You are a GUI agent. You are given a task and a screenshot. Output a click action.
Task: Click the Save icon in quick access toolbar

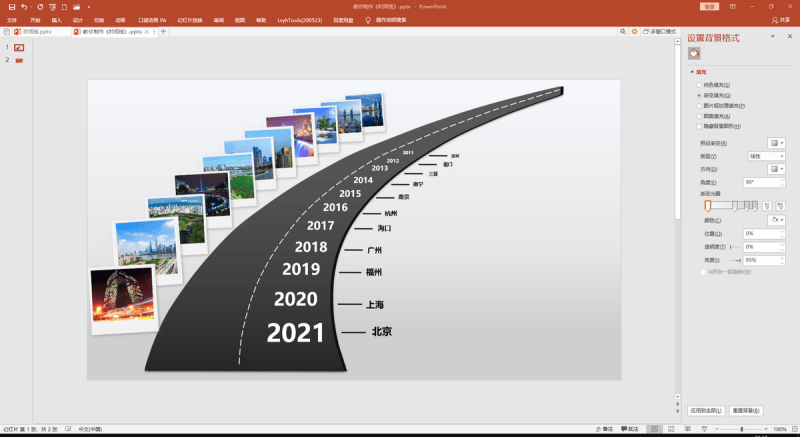(x=10, y=6)
